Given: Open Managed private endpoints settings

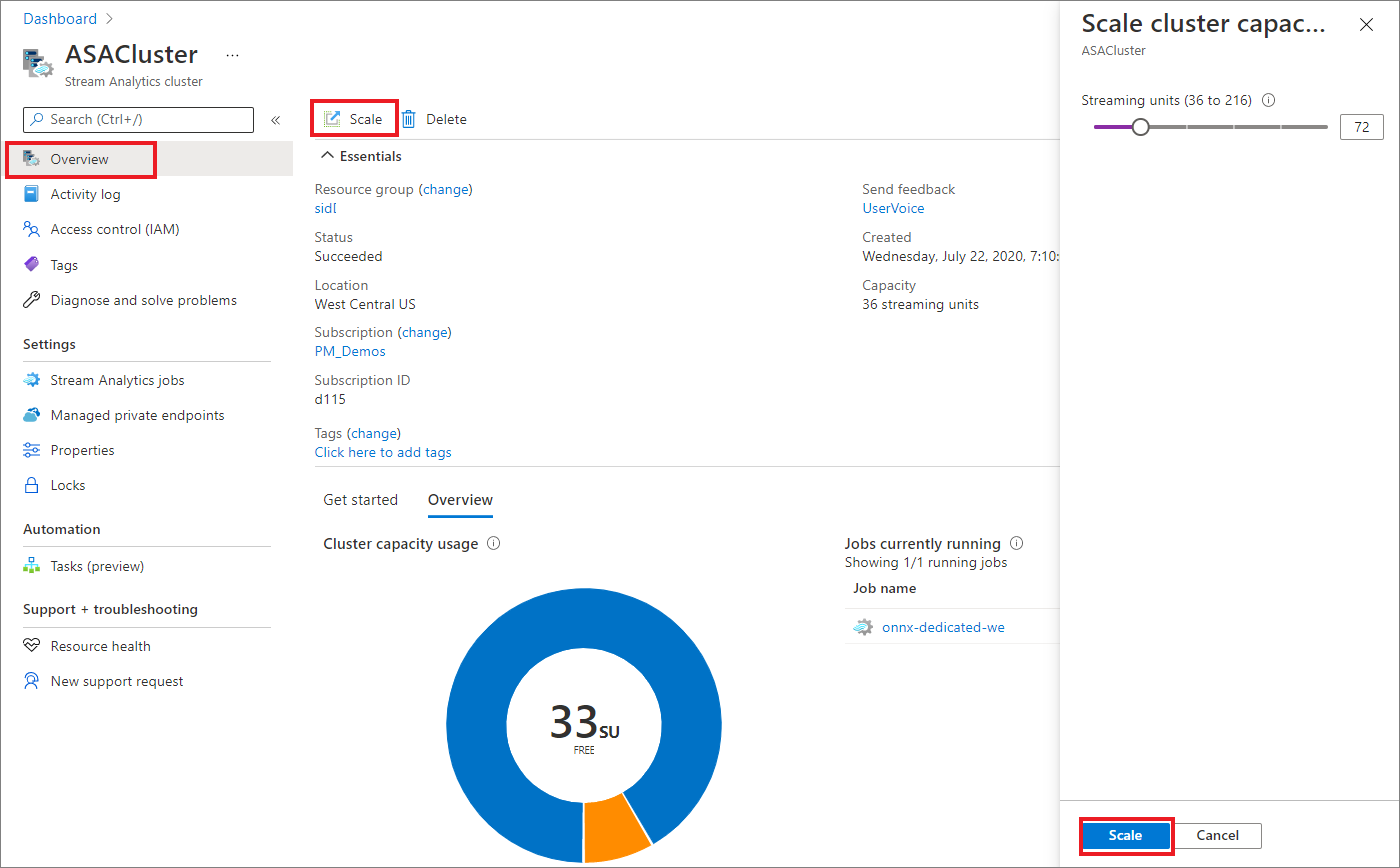Looking at the screenshot, I should coord(137,415).
